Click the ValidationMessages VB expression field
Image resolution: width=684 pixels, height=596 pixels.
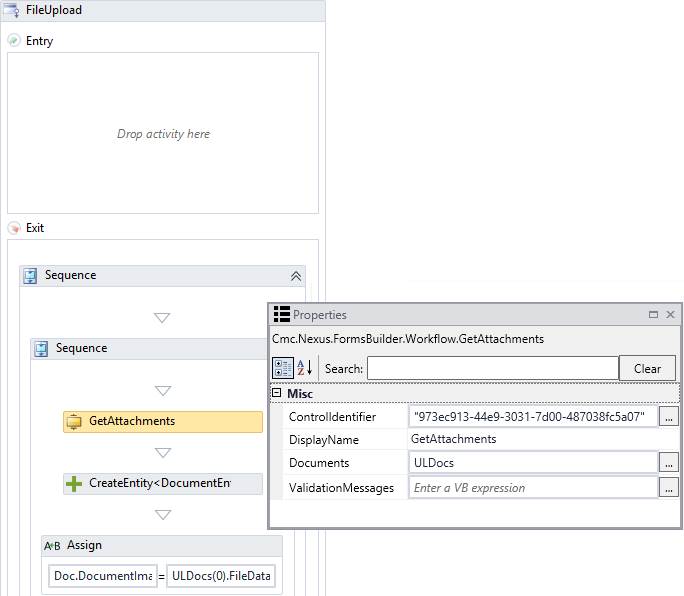[x=532, y=488]
